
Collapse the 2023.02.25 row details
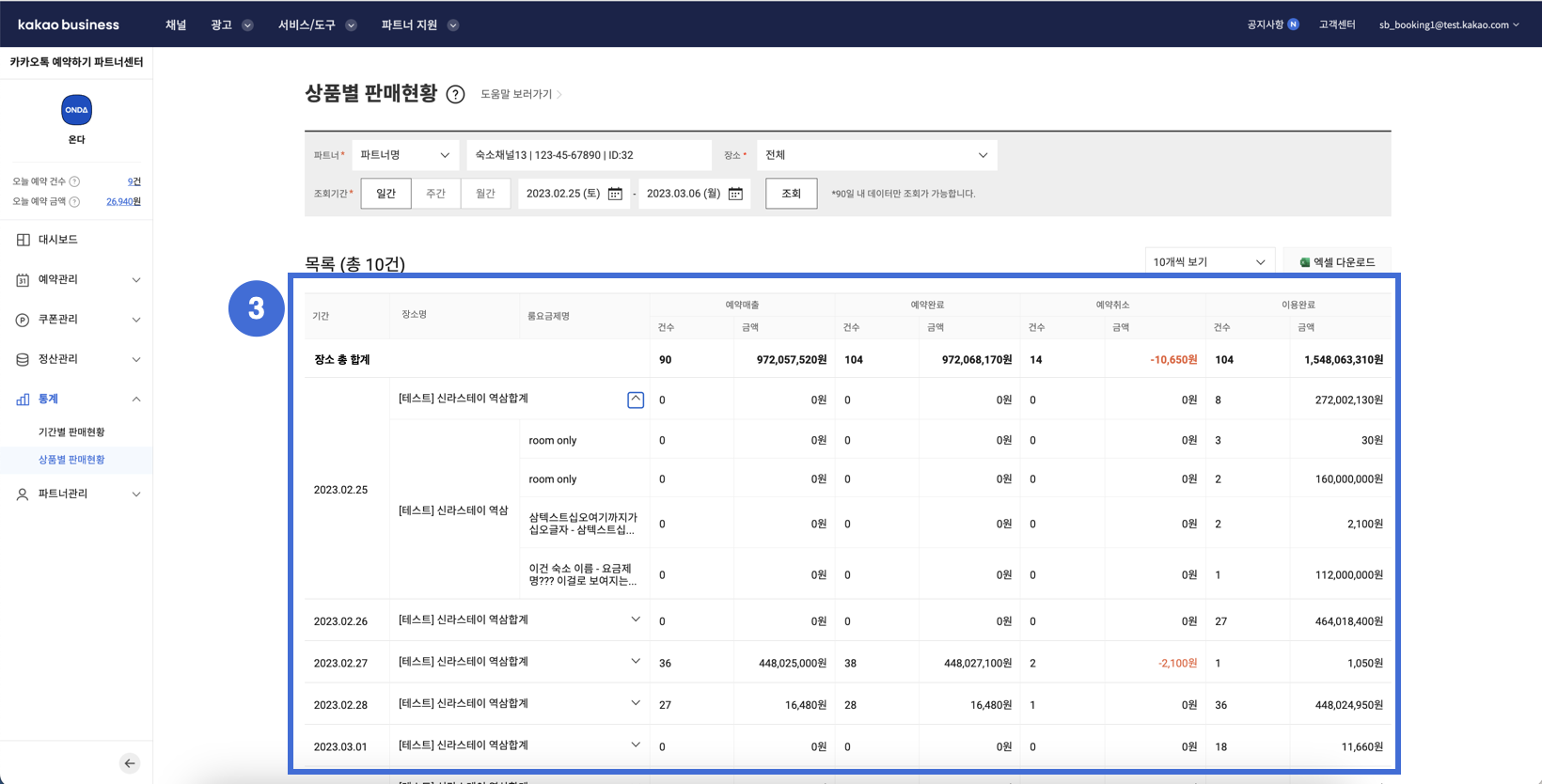(x=636, y=400)
